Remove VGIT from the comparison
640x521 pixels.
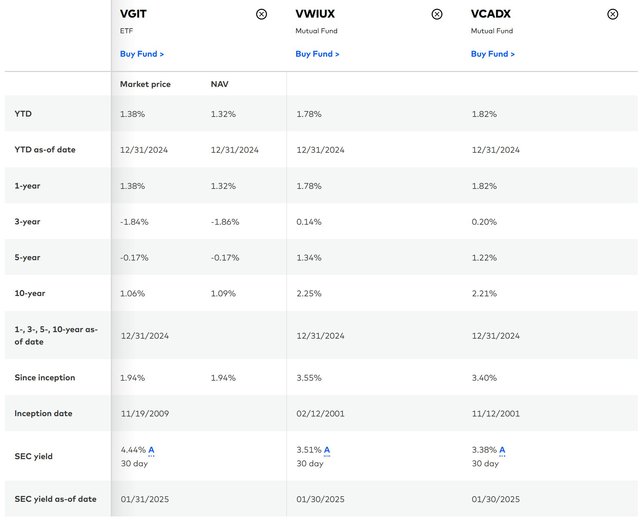(x=262, y=14)
